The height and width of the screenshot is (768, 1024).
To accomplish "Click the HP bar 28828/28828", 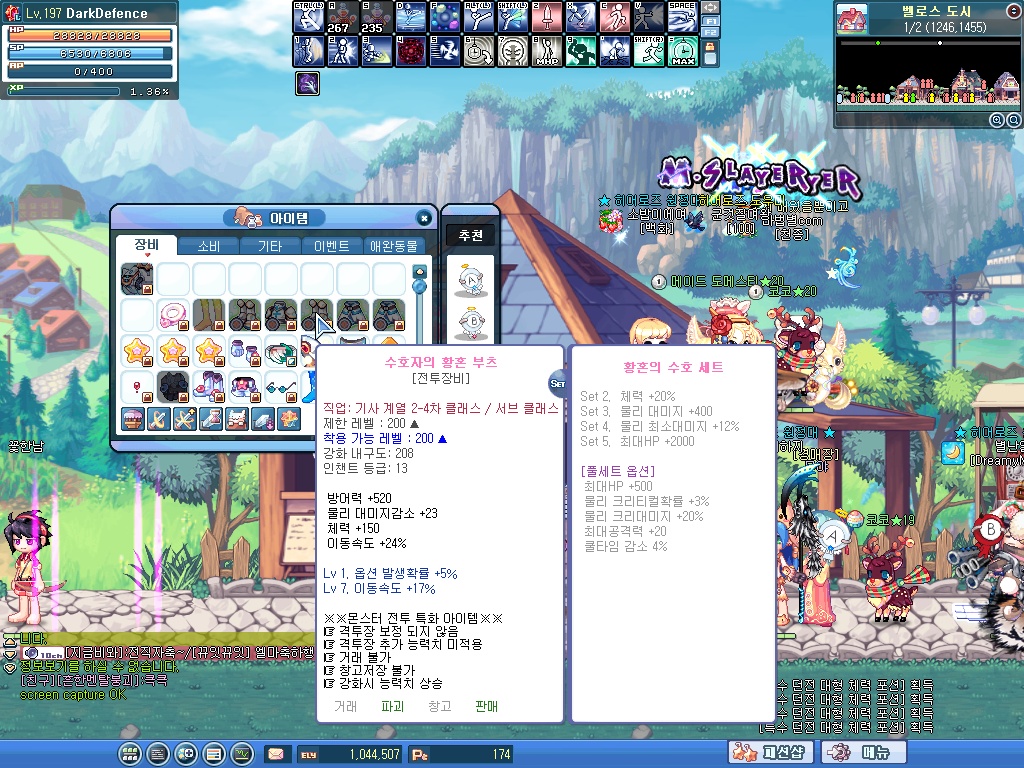I will 90,35.
